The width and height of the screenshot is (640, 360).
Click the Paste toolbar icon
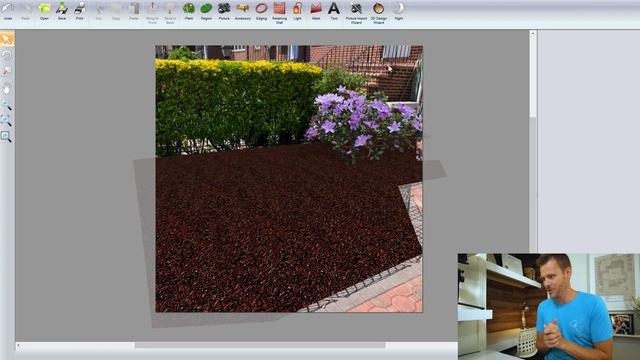133,11
